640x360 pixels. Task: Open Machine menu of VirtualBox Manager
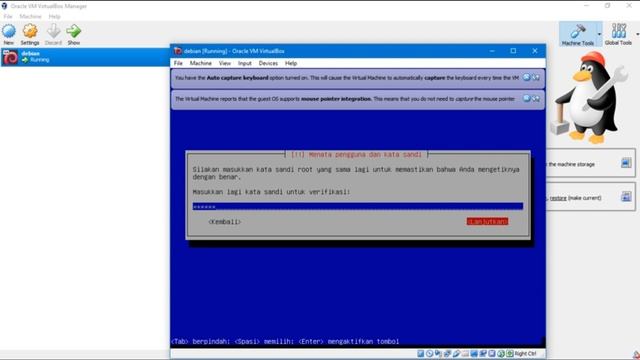point(31,16)
